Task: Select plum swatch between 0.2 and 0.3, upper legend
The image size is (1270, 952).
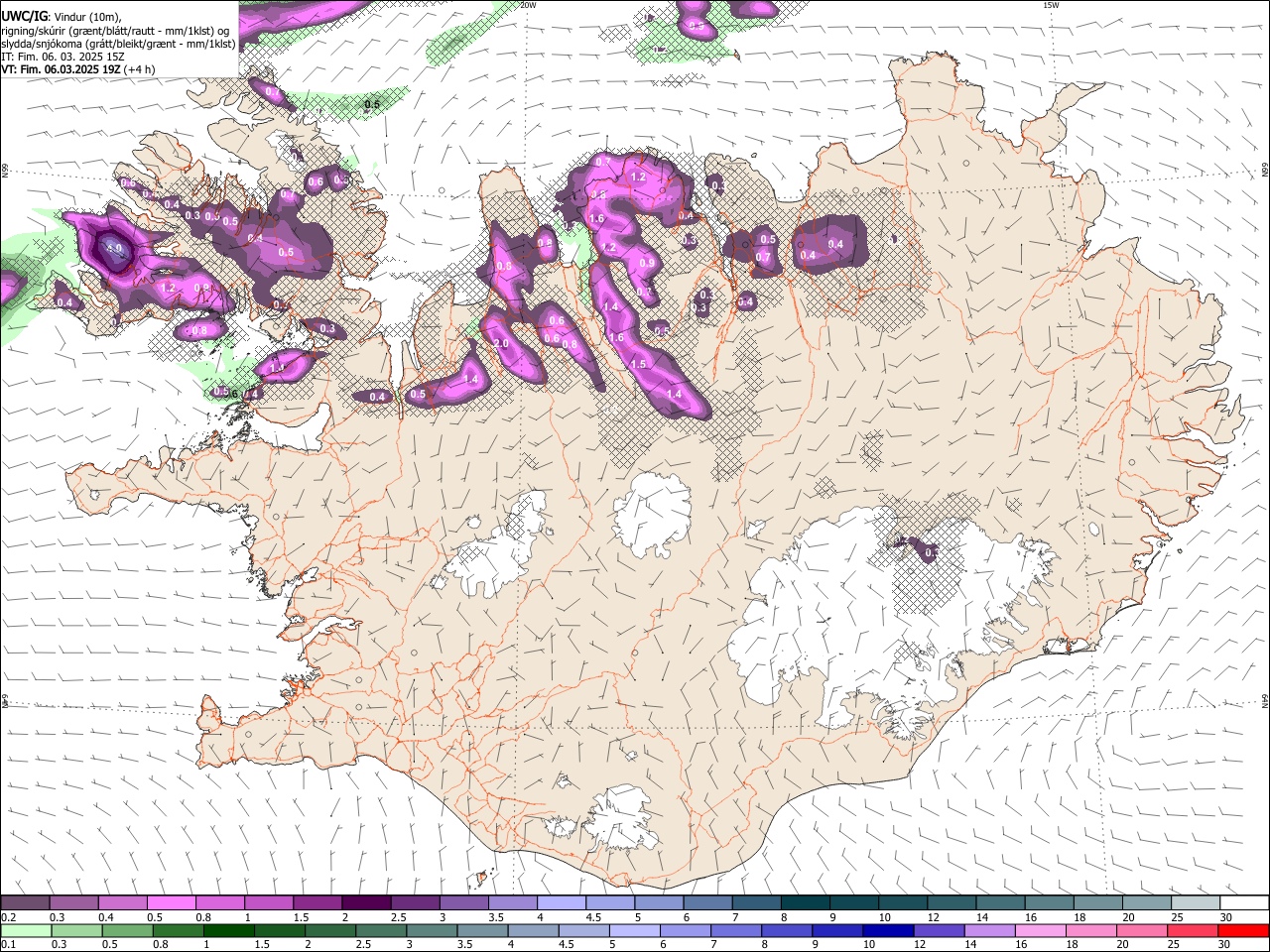Action: (25, 903)
